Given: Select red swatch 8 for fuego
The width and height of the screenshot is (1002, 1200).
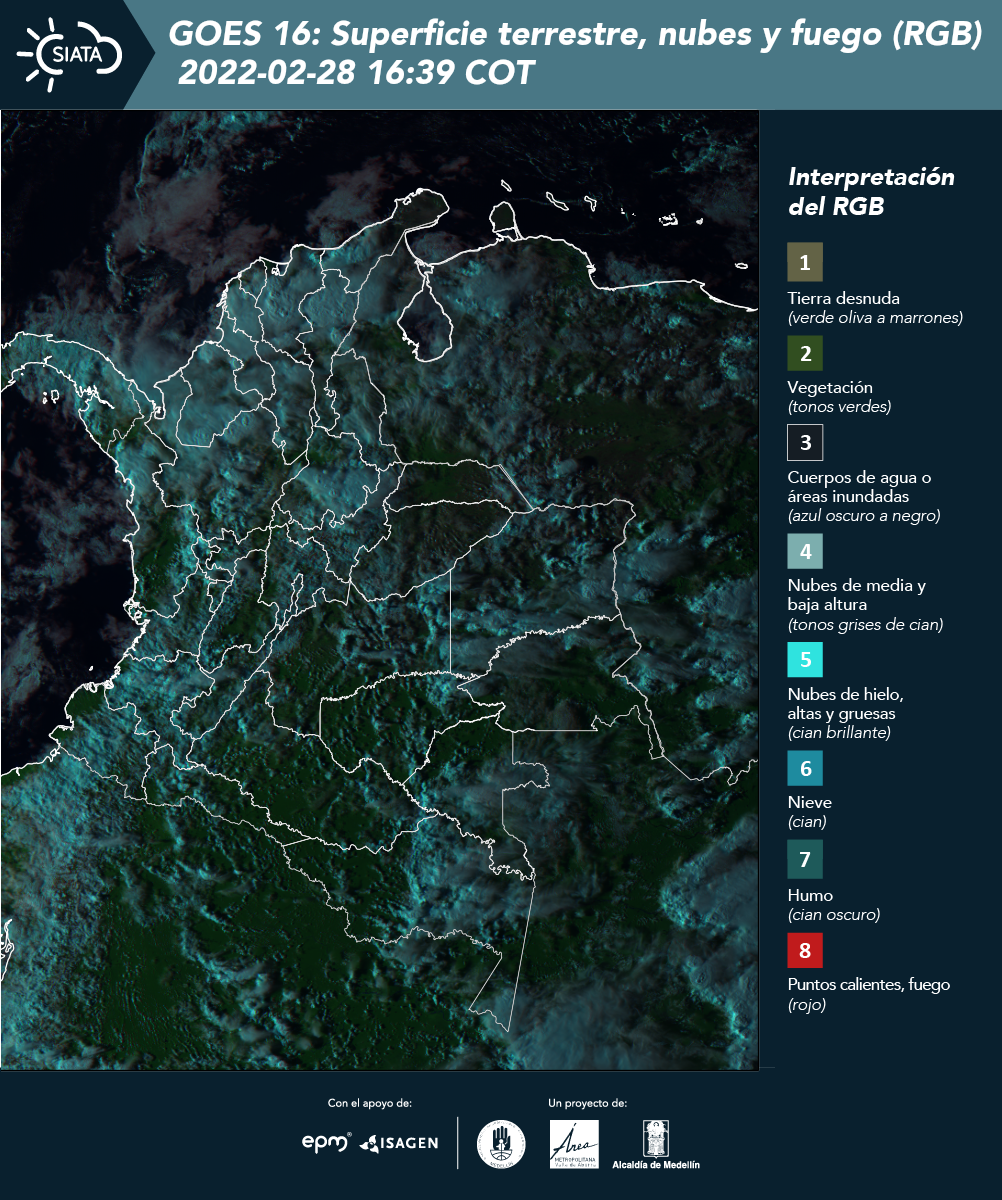Looking at the screenshot, I should (805, 949).
